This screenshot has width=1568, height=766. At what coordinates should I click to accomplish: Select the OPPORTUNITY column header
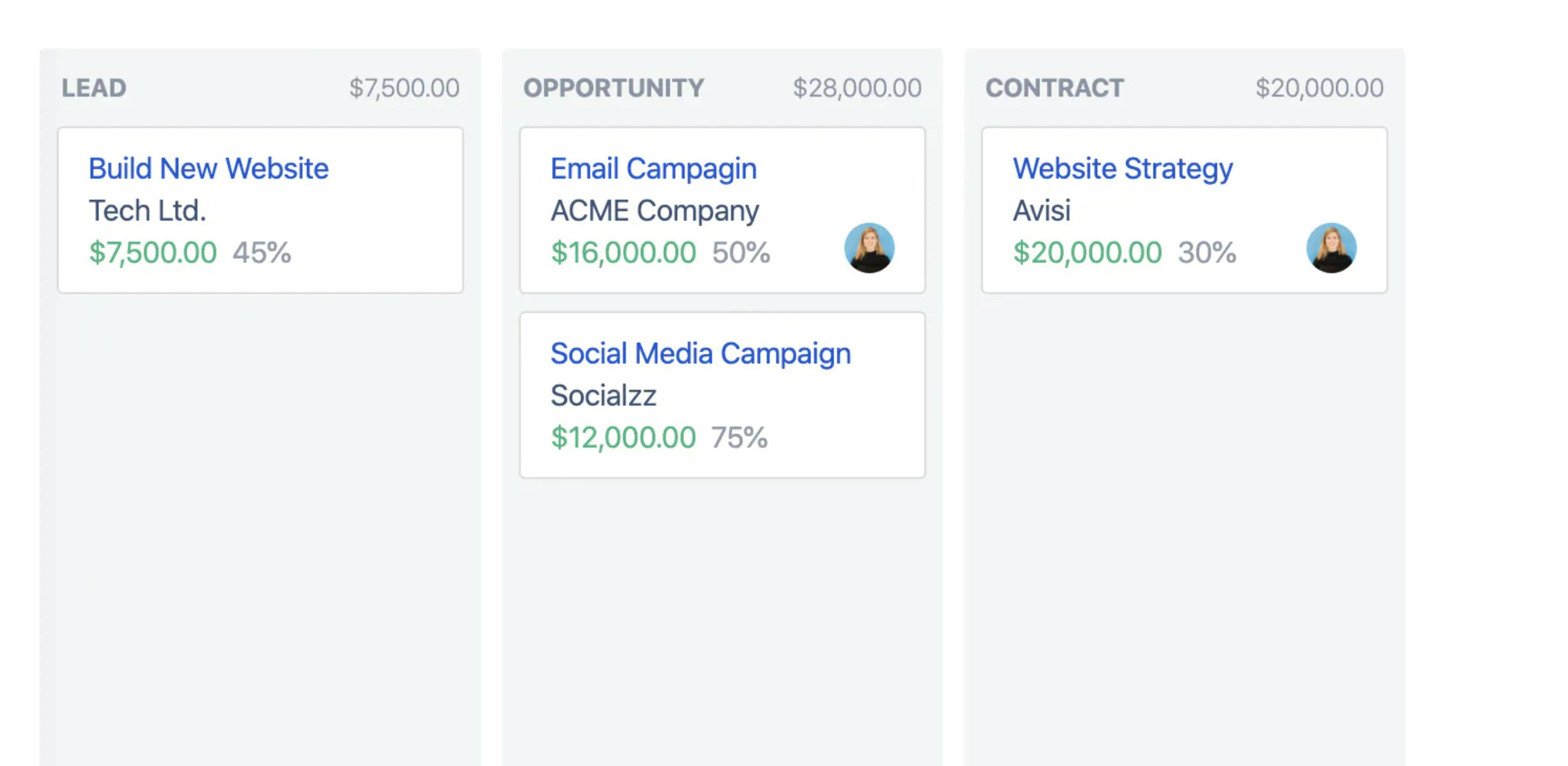coord(613,88)
